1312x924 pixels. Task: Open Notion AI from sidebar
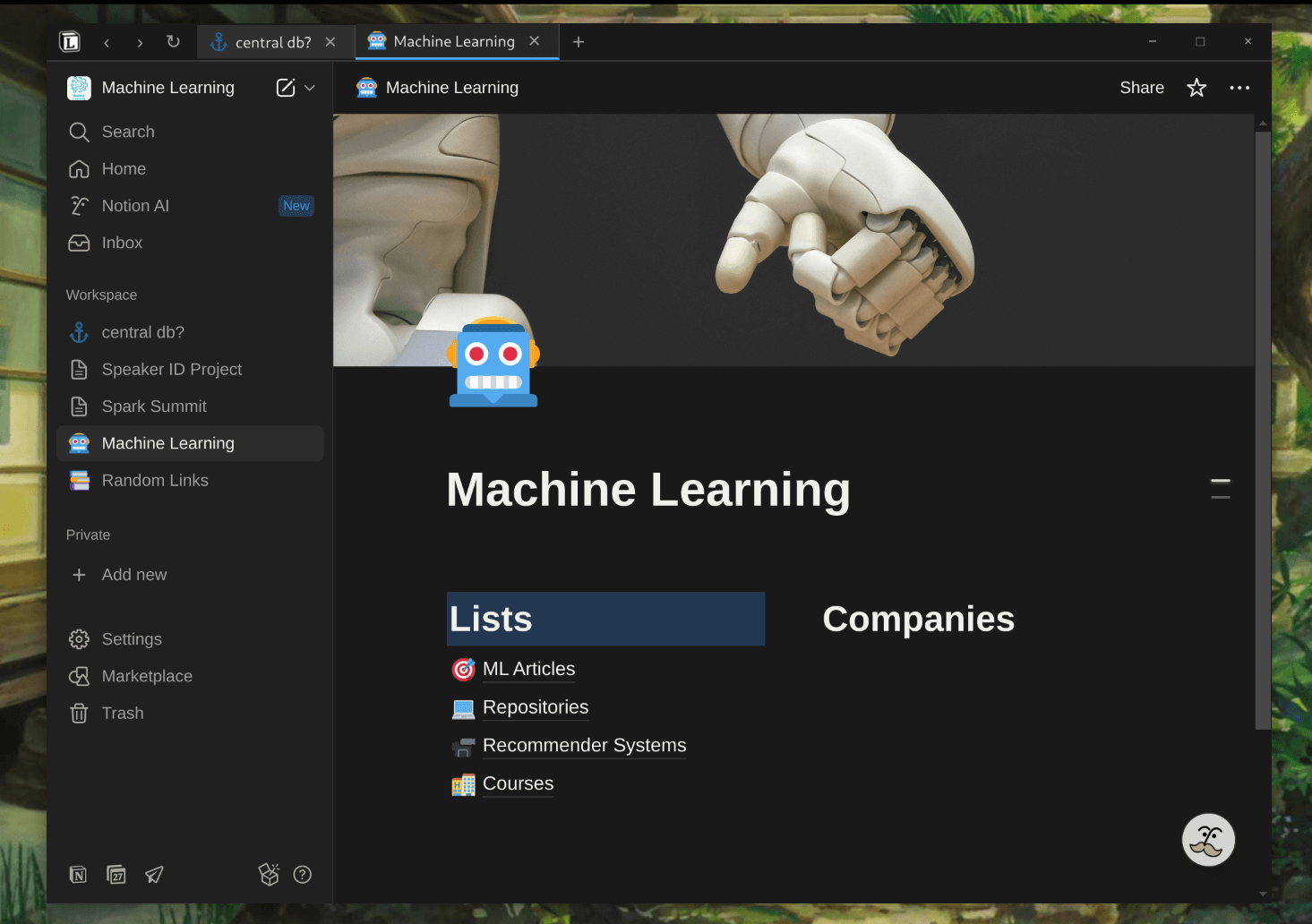[x=135, y=206]
